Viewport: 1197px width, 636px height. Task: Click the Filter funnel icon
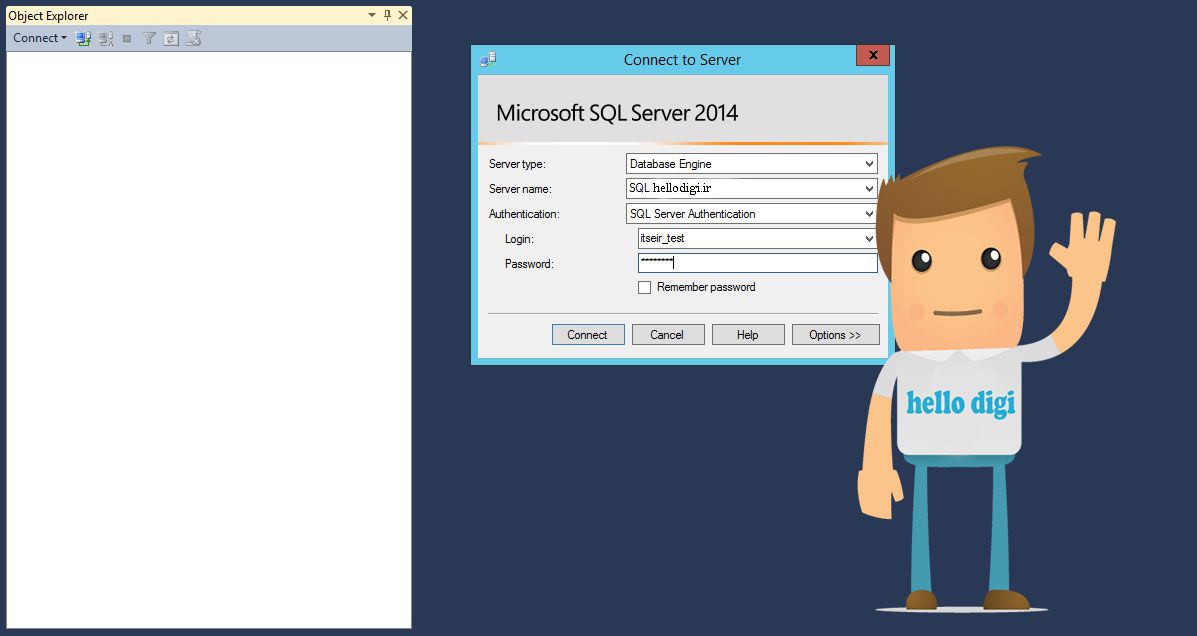[149, 38]
